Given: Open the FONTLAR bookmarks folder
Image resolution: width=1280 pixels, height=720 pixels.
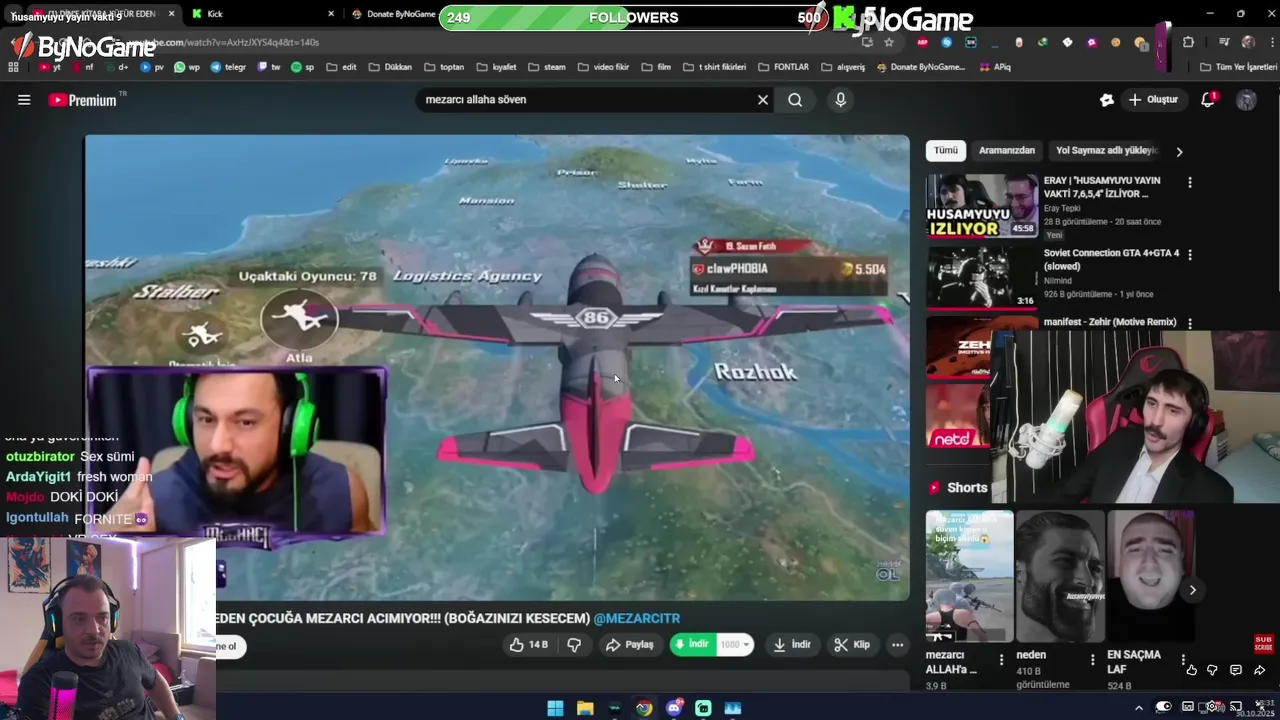Looking at the screenshot, I should (783, 67).
